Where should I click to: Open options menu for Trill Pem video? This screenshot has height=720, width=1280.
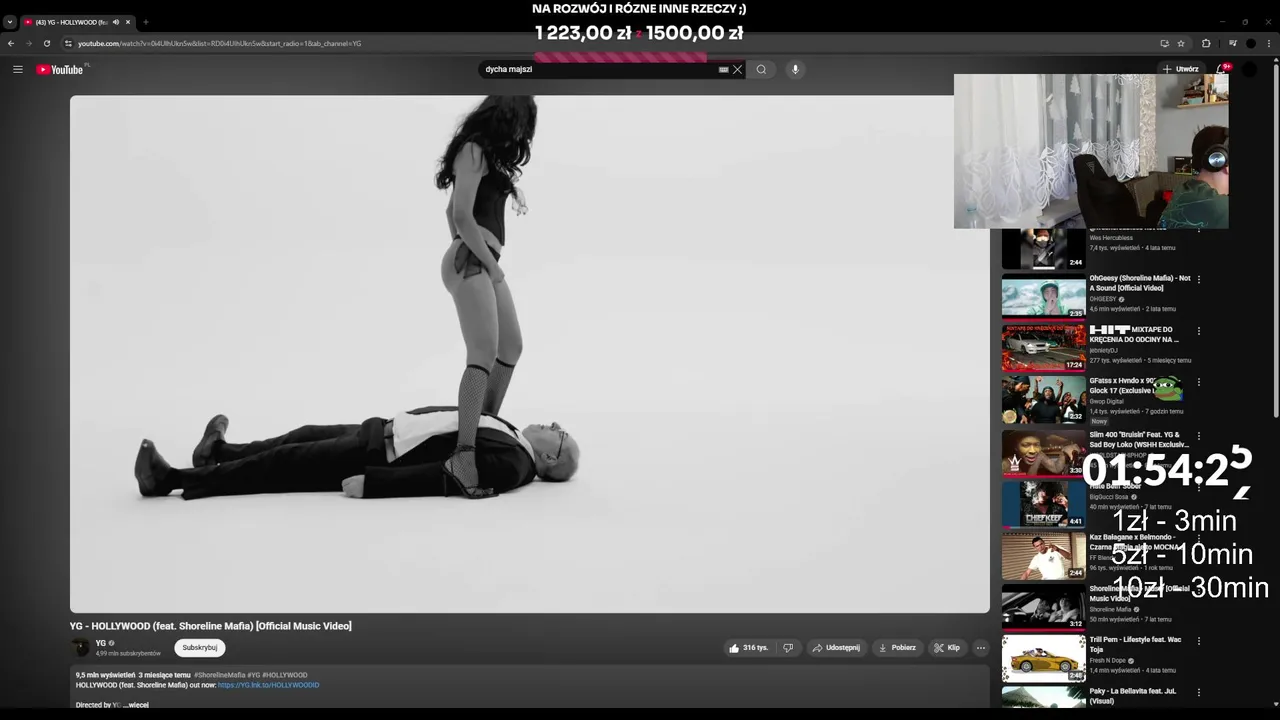click(1199, 641)
